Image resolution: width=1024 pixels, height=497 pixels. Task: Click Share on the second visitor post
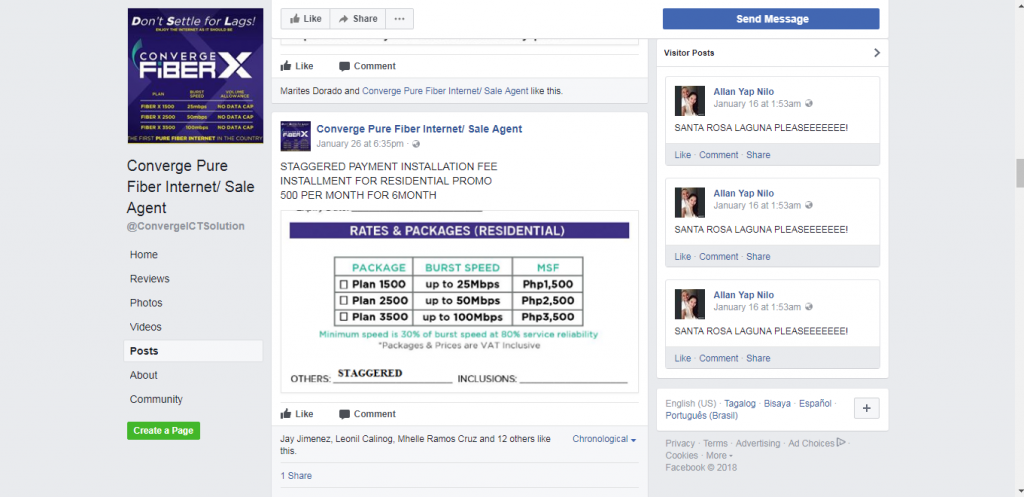[758, 257]
